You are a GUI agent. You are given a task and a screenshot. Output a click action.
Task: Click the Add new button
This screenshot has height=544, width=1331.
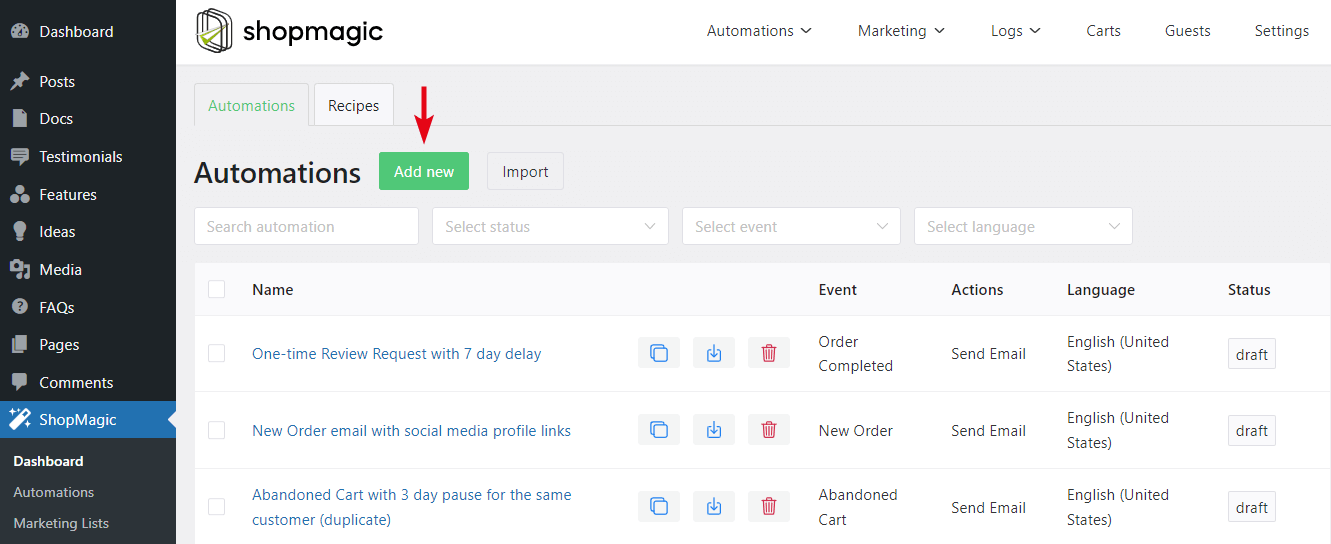click(424, 171)
